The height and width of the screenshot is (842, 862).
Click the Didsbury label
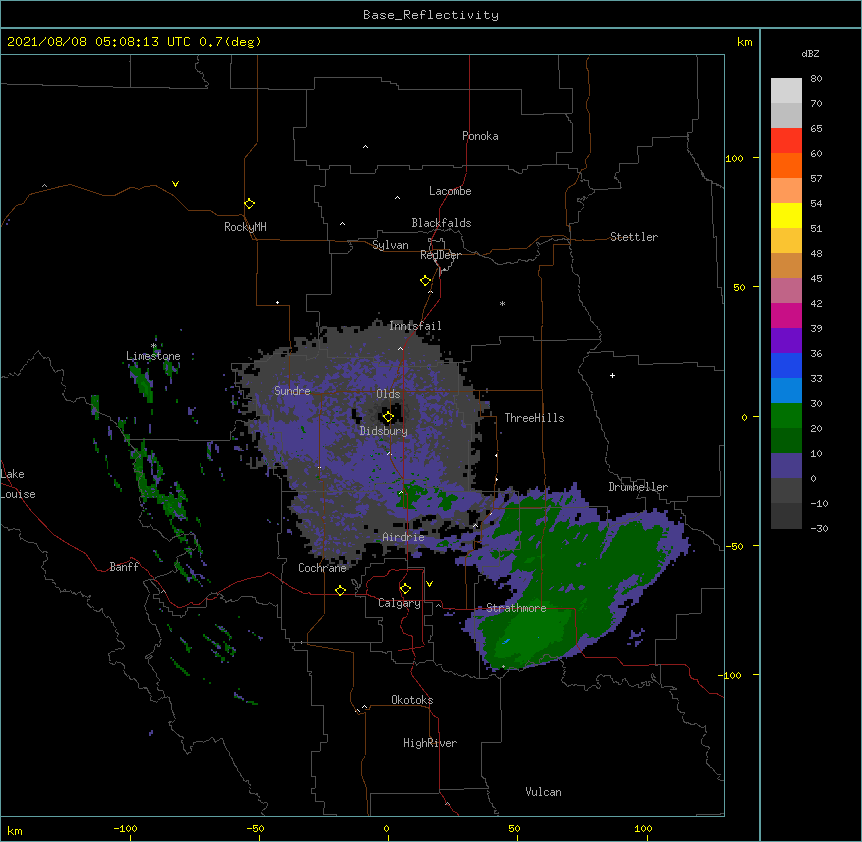tap(384, 431)
